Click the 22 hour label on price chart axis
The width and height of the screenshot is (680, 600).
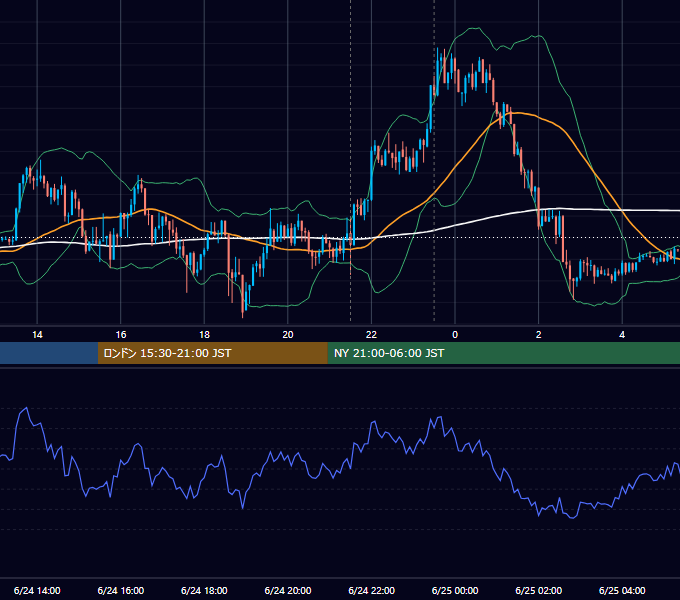371,335
